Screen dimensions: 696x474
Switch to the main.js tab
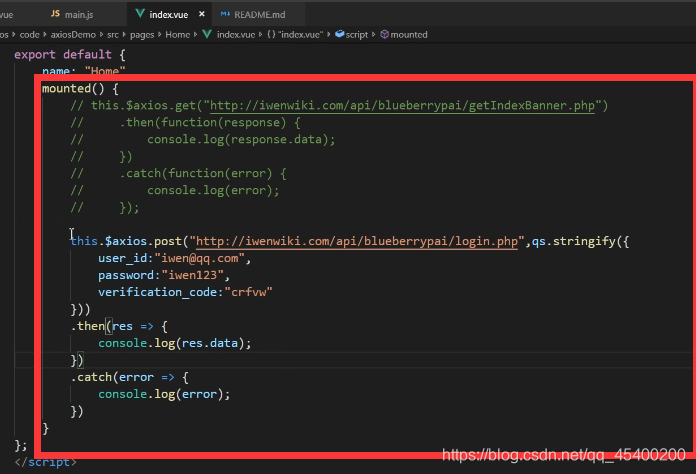point(79,15)
